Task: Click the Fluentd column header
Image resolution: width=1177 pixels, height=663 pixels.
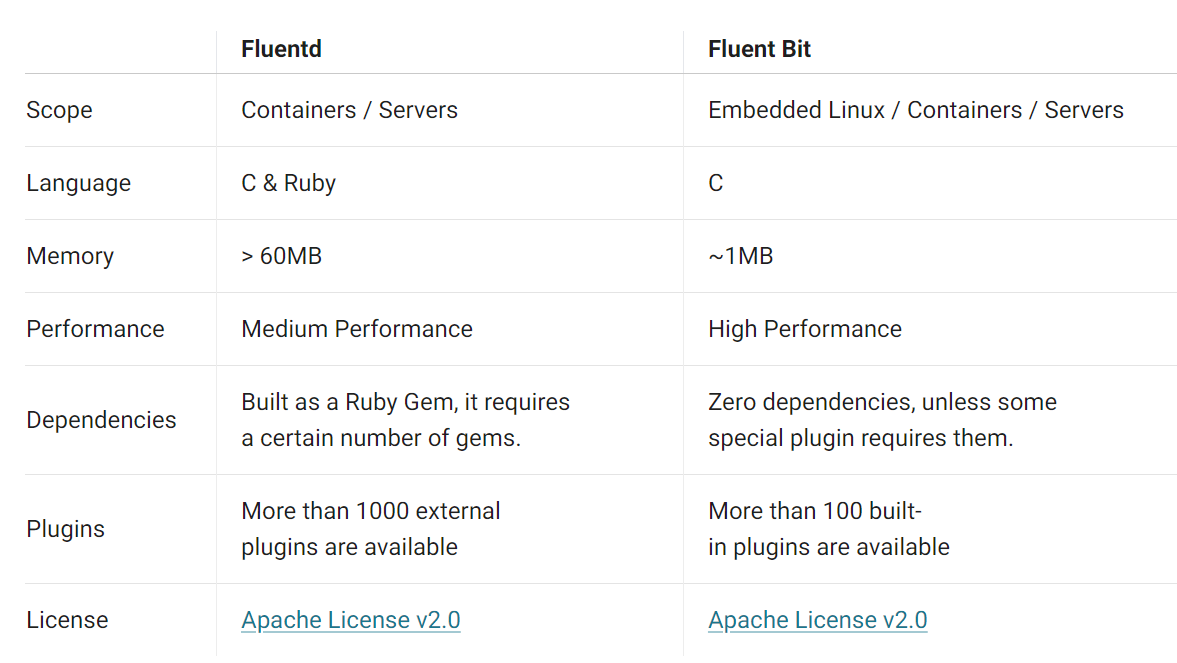Action: pyautogui.click(x=281, y=49)
